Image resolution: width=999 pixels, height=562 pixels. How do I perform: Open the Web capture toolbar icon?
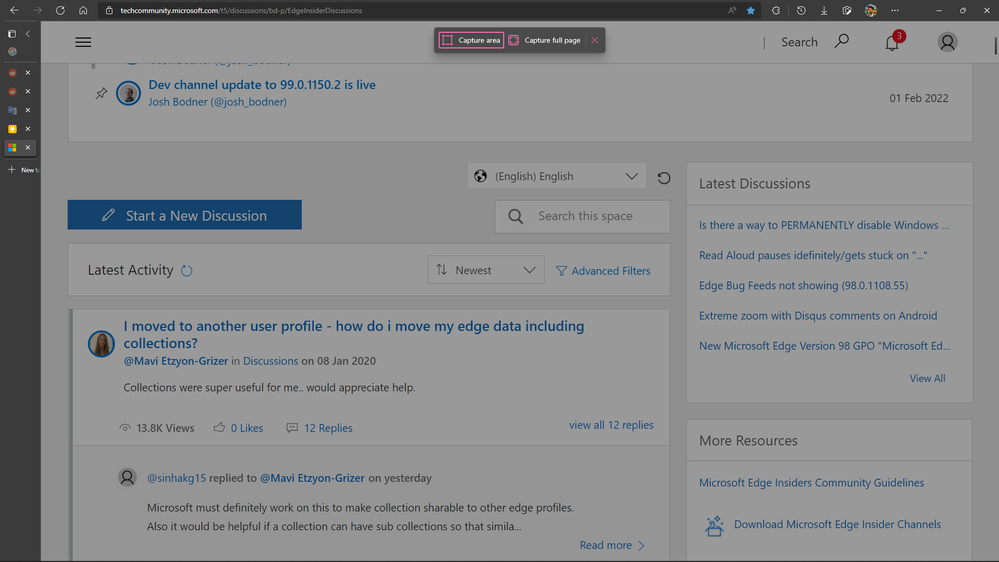click(x=847, y=10)
